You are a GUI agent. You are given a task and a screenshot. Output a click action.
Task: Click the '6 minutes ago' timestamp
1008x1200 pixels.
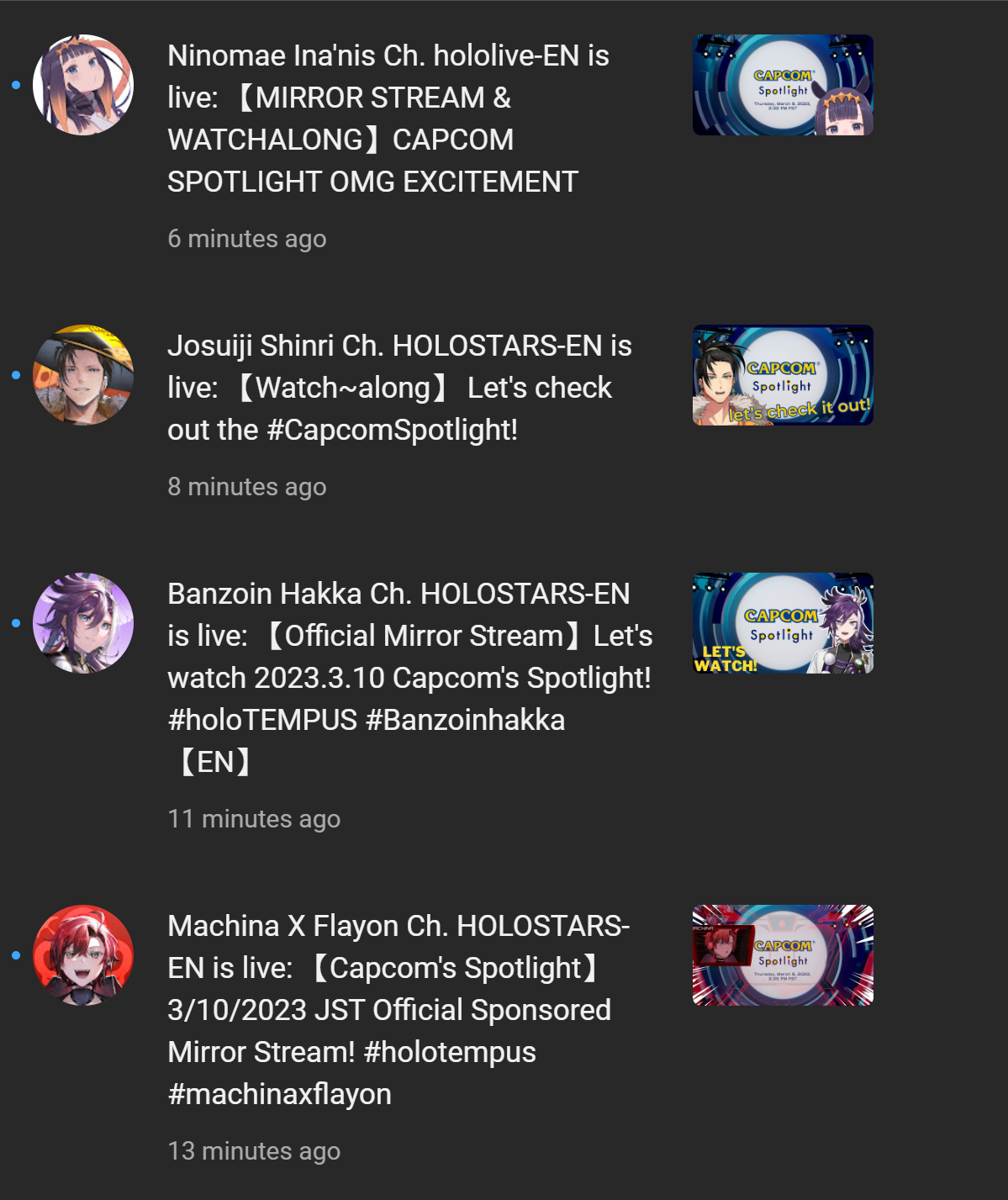point(247,239)
